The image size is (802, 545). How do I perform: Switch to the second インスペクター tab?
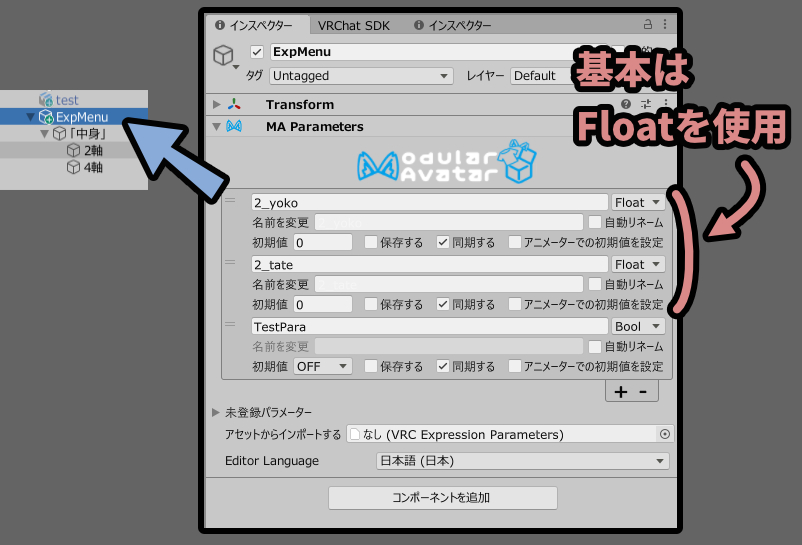(453, 25)
